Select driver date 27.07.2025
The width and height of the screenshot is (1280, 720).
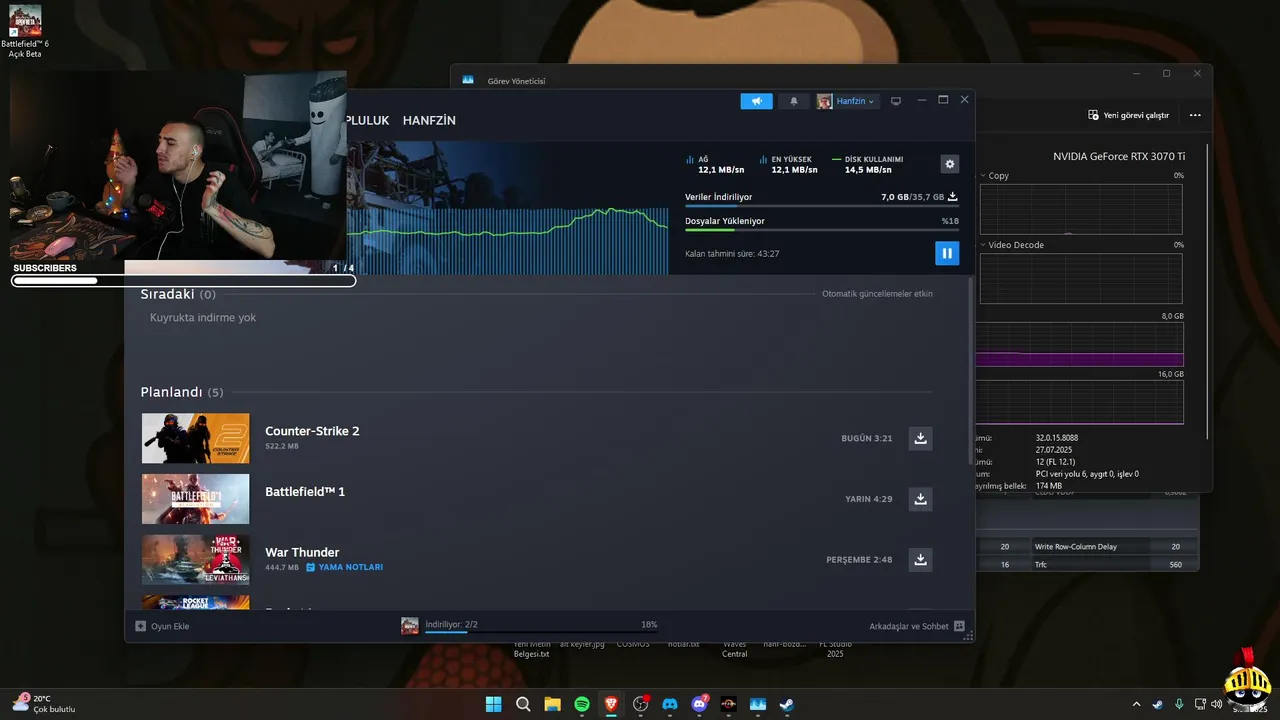click(x=1054, y=450)
